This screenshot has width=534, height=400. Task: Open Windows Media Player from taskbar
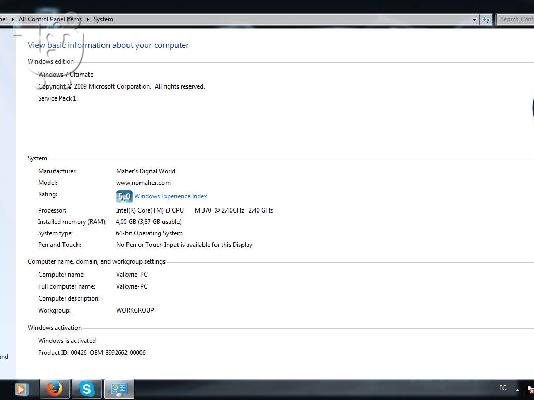coord(21,389)
